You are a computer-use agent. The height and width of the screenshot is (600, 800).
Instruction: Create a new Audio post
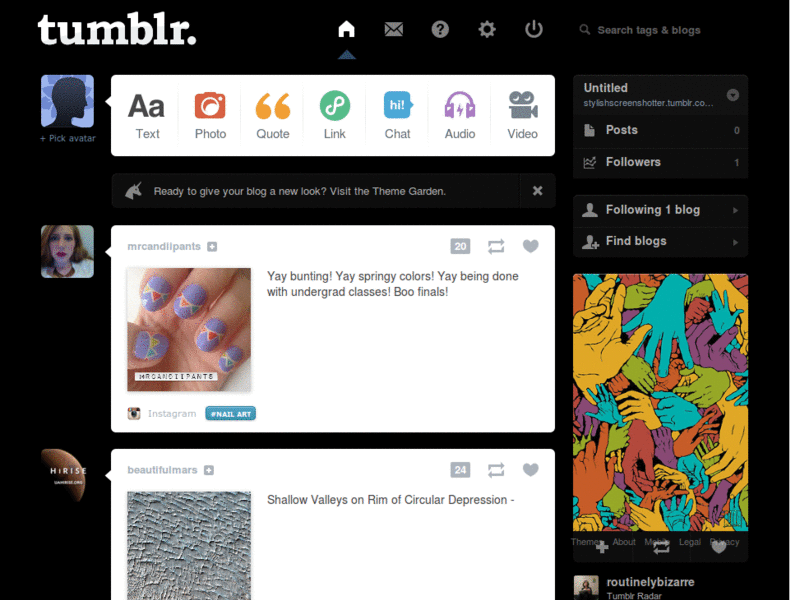click(x=460, y=116)
